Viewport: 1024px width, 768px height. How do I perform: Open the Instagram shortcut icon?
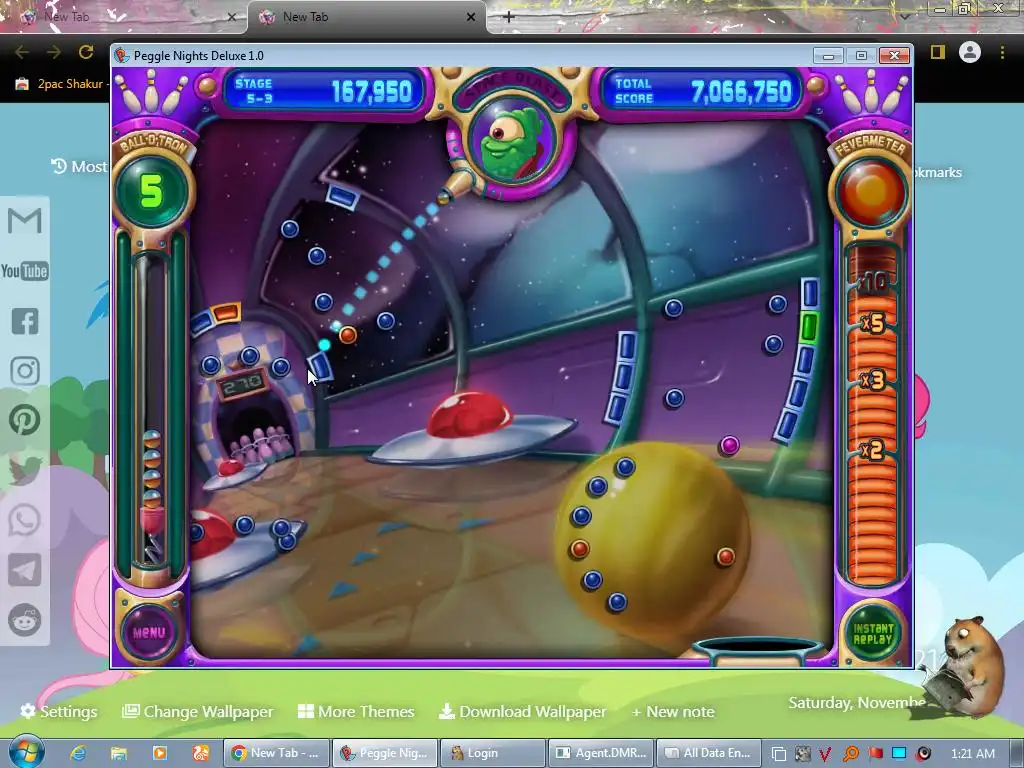click(x=25, y=371)
